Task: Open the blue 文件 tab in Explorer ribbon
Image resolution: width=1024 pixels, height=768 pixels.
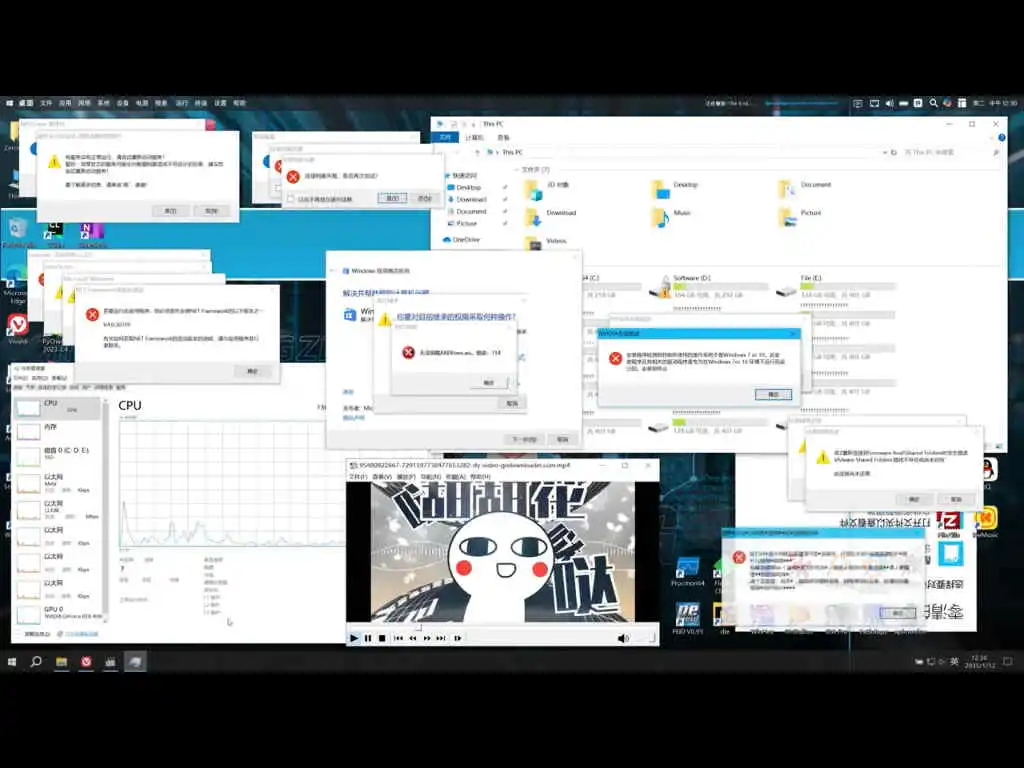Action: pyautogui.click(x=445, y=137)
